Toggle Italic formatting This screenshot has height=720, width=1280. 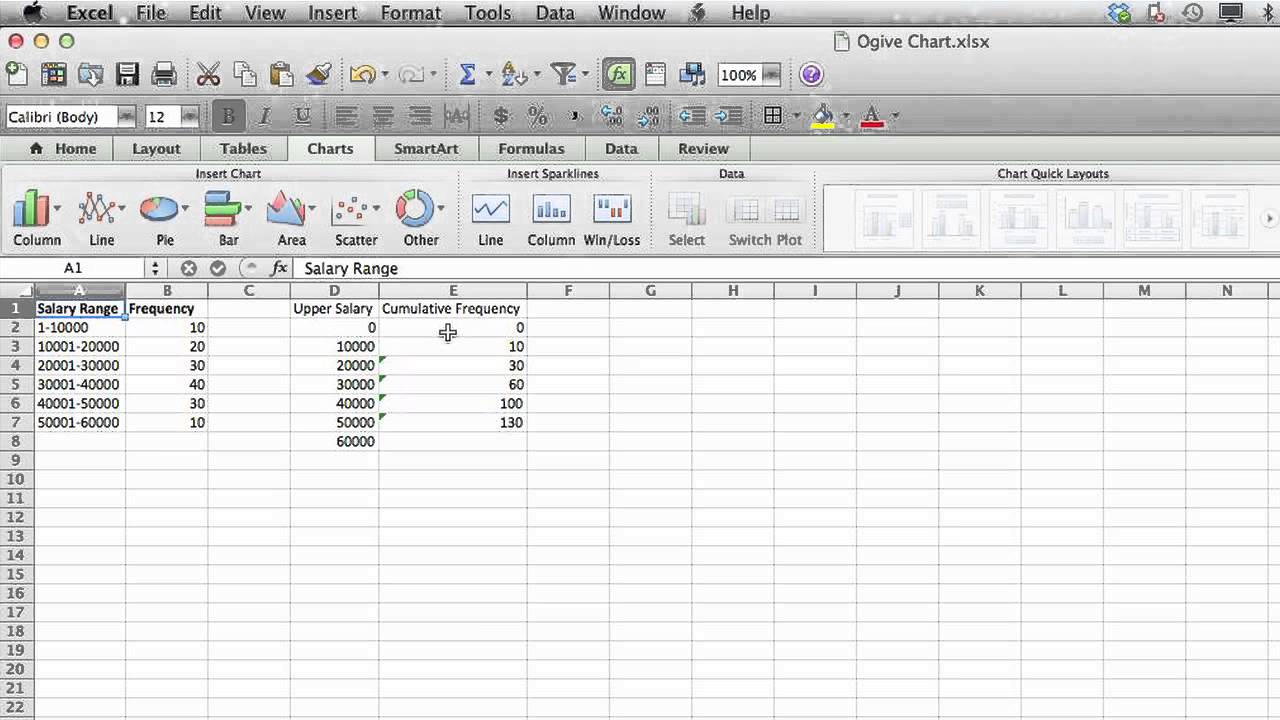[x=265, y=117]
